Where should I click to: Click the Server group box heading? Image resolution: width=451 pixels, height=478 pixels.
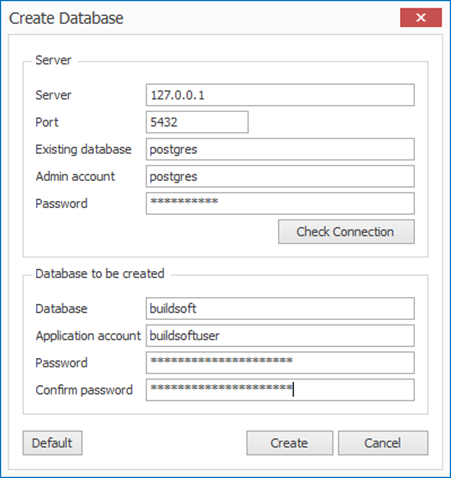click(x=53, y=60)
